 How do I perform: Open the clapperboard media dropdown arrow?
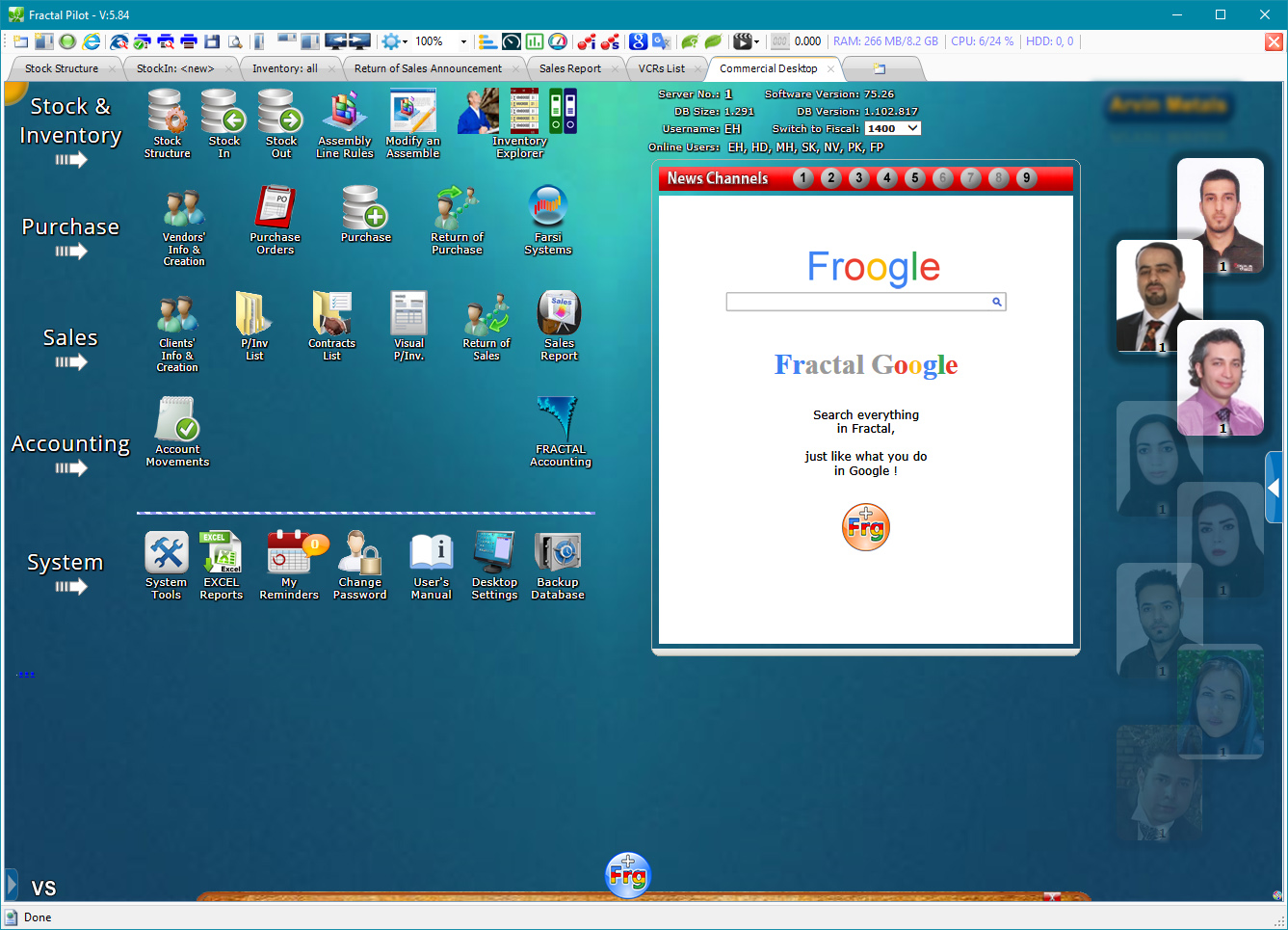(756, 41)
